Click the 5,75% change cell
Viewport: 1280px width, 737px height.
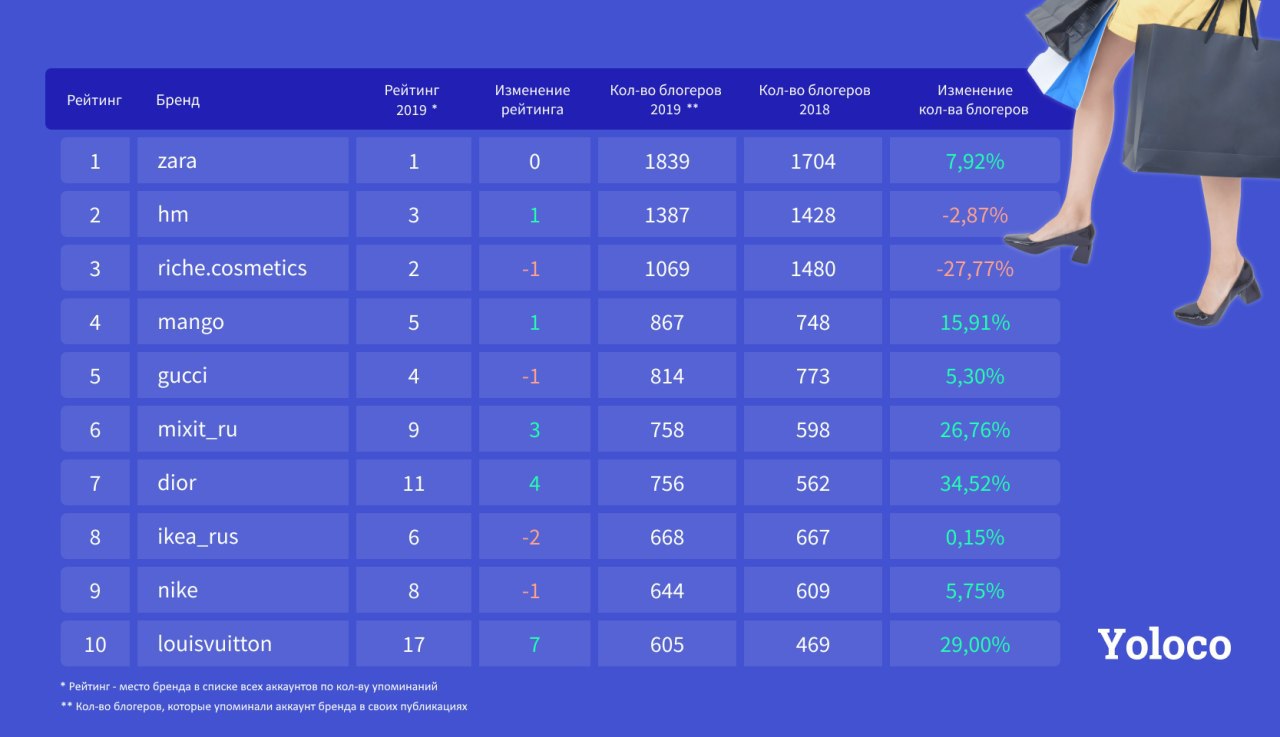point(975,590)
